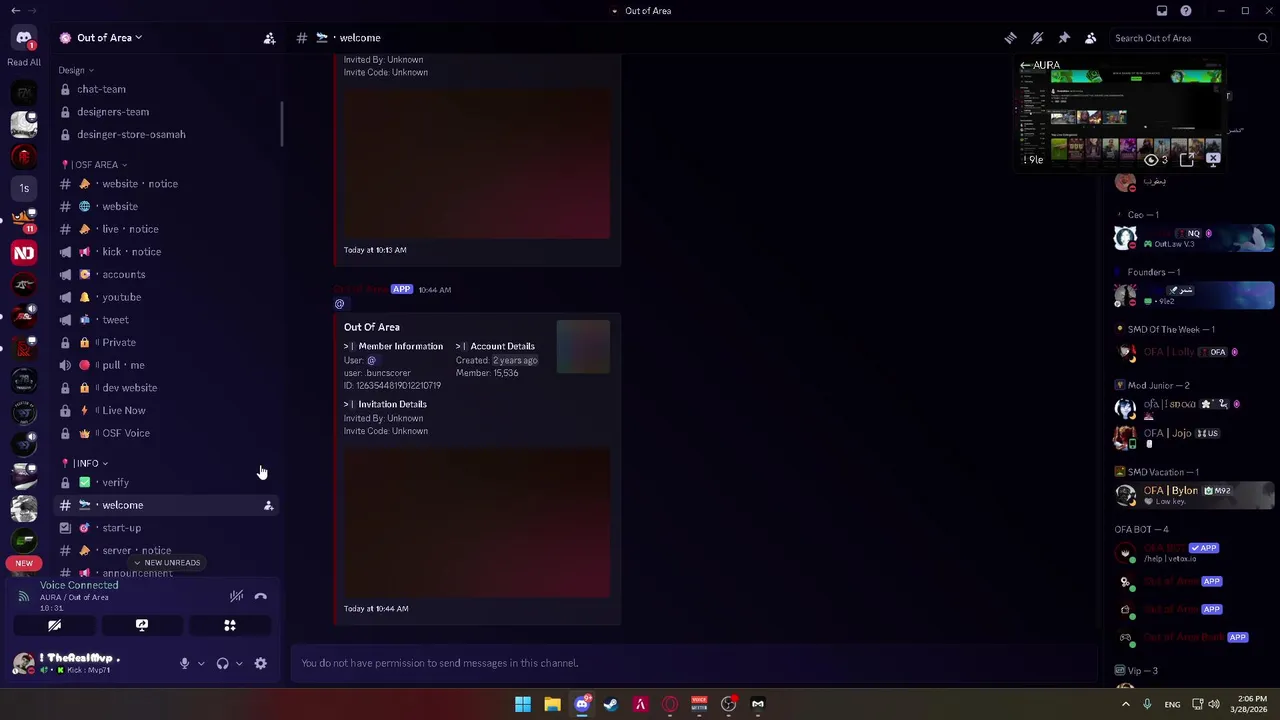Click Read All under home icon
1280x720 pixels.
[x=24, y=62]
